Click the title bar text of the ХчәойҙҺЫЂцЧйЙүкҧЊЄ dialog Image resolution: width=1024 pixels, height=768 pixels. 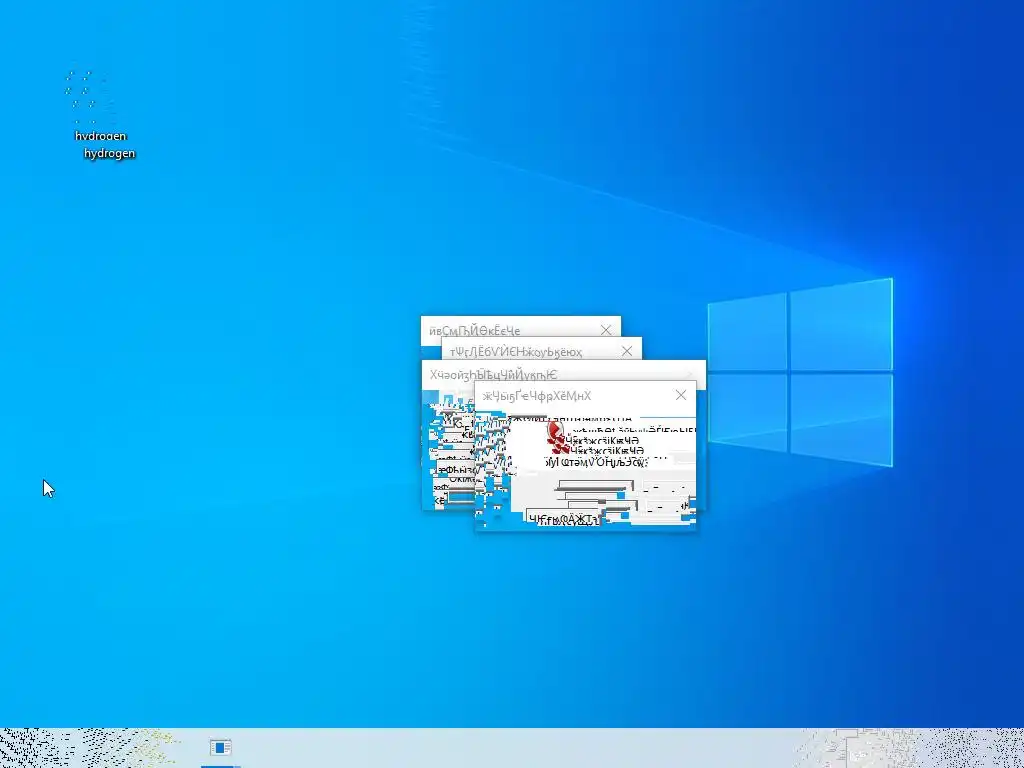[493, 375]
